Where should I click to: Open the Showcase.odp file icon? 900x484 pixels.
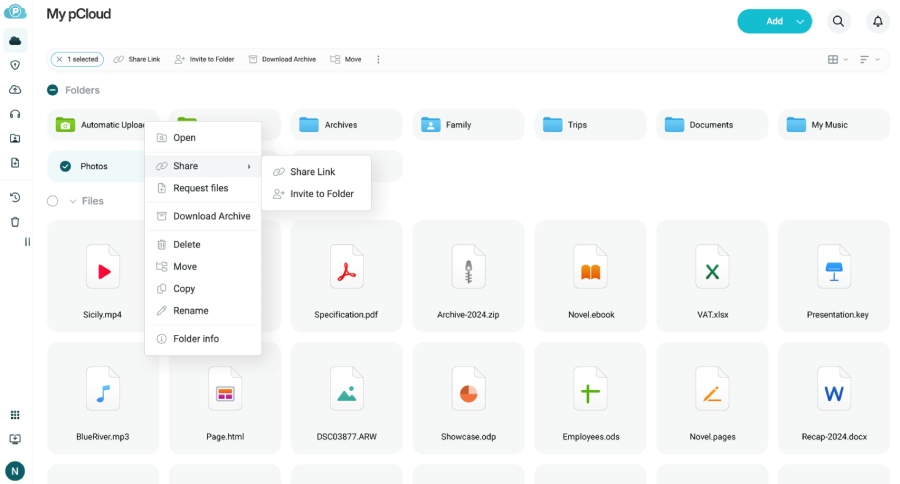468,389
